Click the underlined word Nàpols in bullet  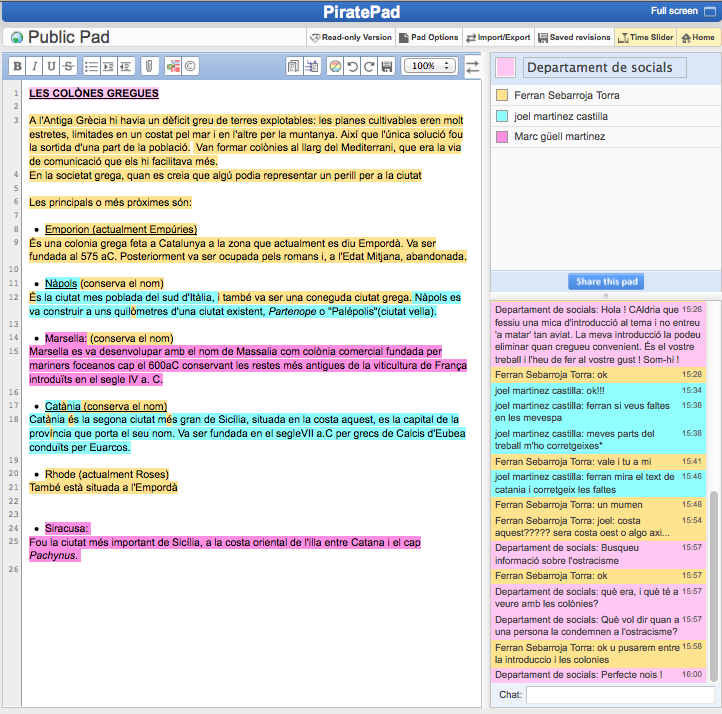click(61, 284)
